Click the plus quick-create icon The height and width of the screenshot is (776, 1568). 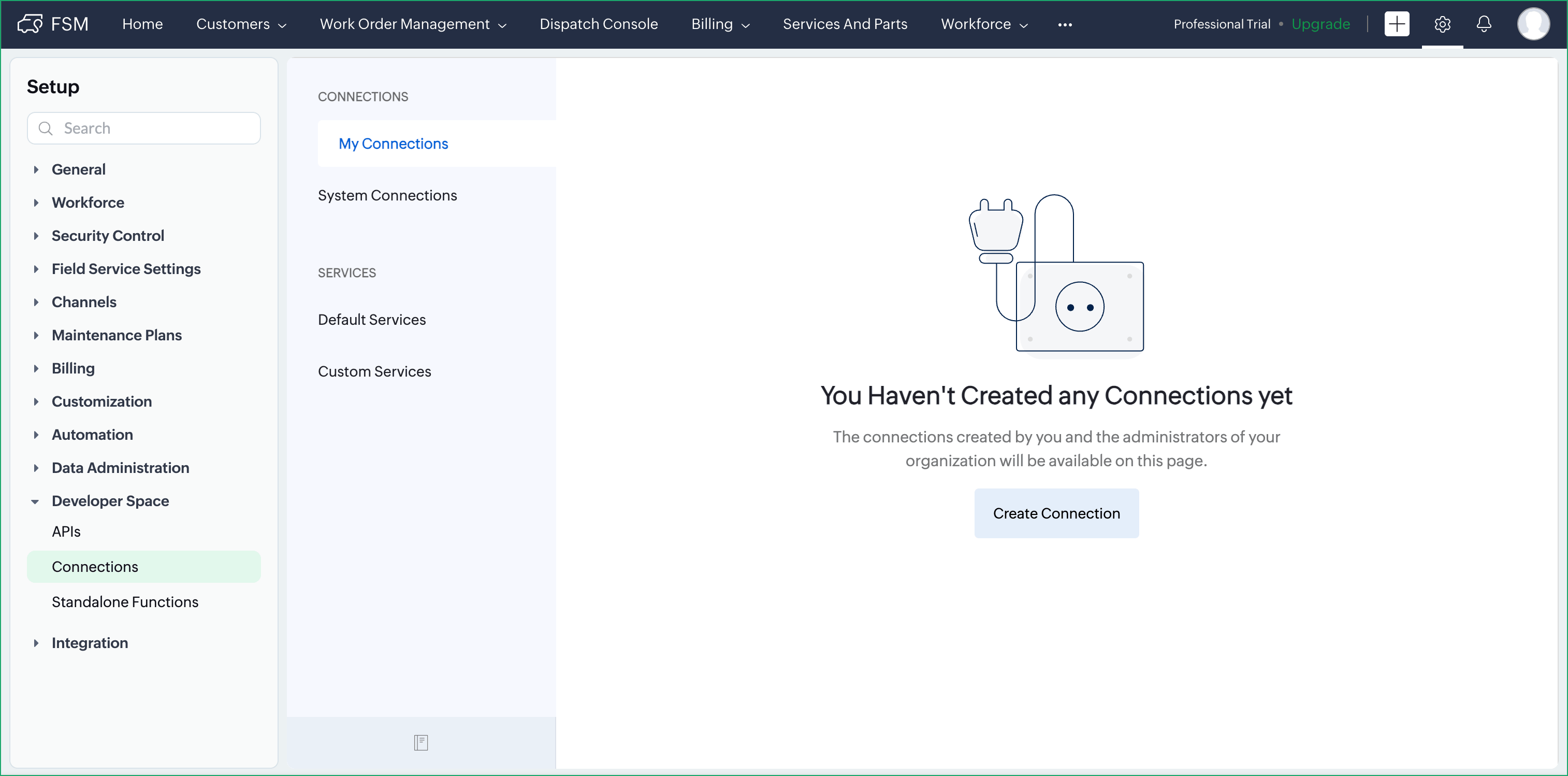[x=1397, y=24]
